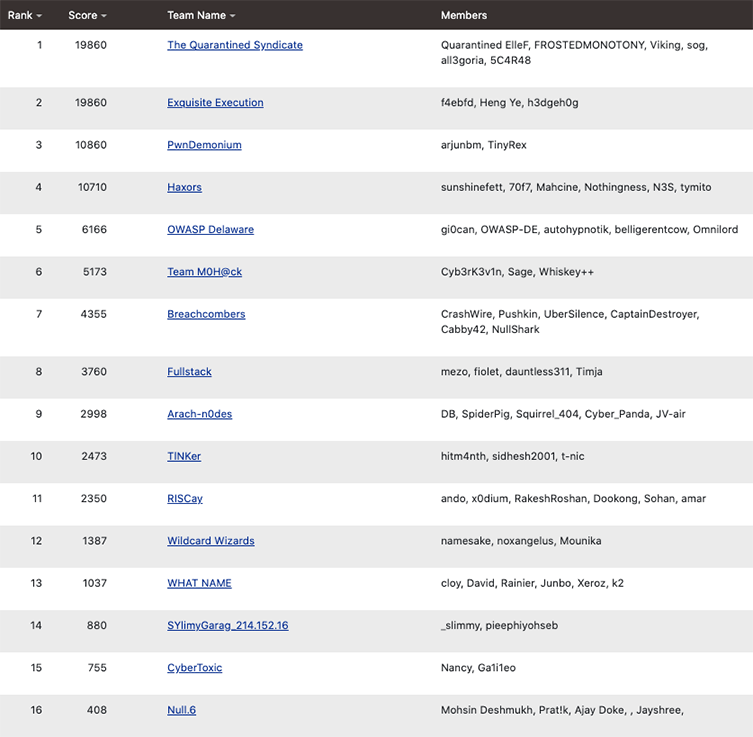753x737 pixels.
Task: Select members '_slimmy, pieephiyohseb'
Action: (x=499, y=625)
